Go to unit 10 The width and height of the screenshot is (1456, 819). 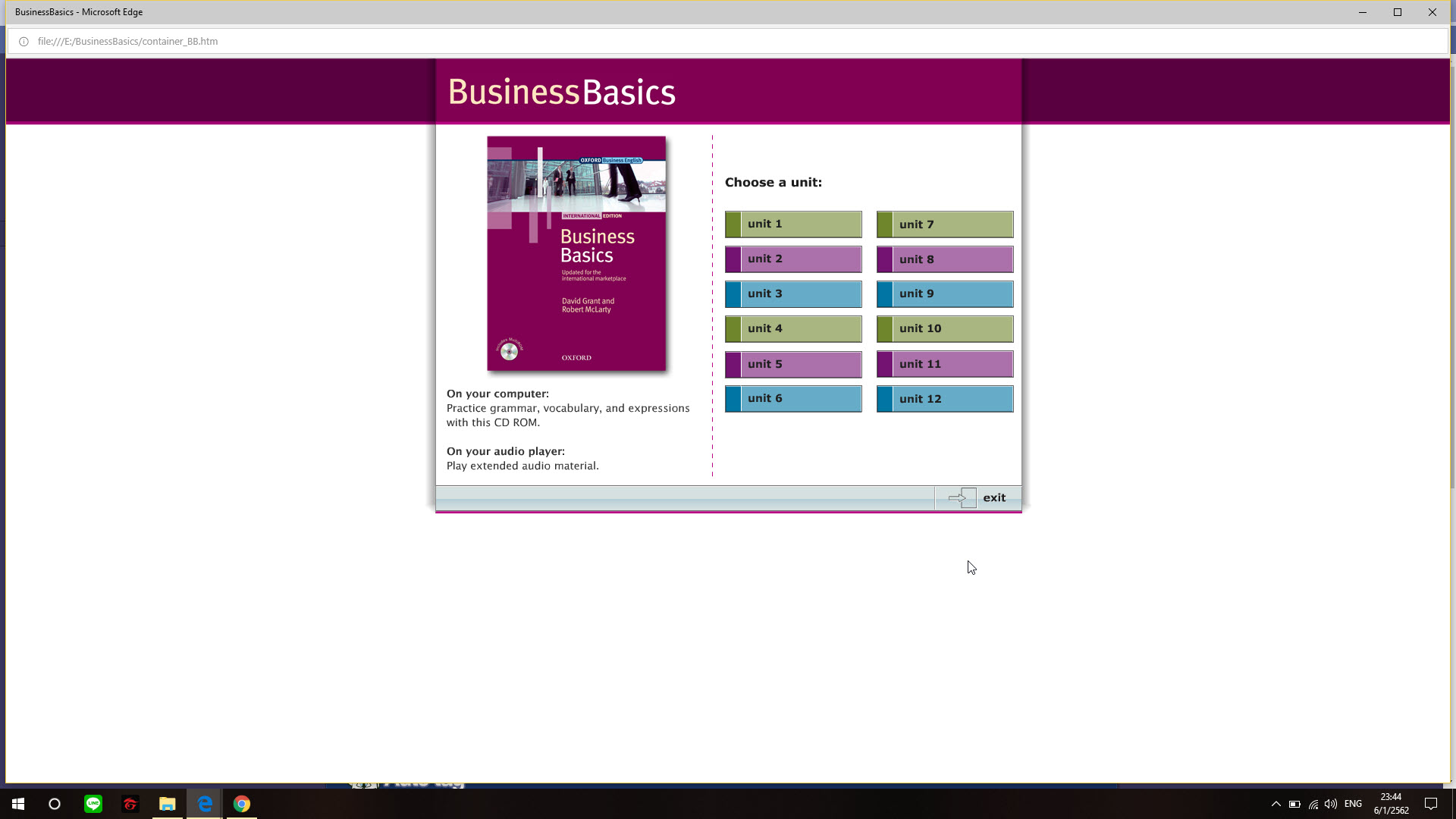(945, 329)
